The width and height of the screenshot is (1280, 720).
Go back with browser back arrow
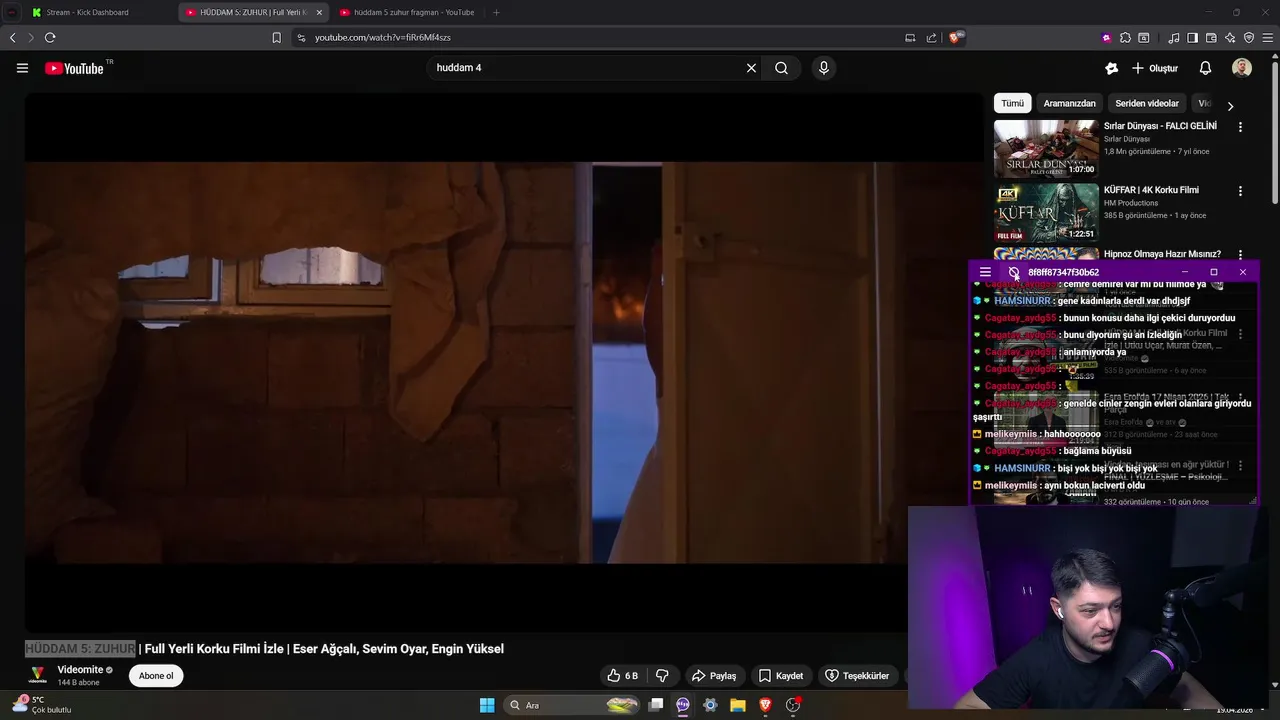(12, 38)
